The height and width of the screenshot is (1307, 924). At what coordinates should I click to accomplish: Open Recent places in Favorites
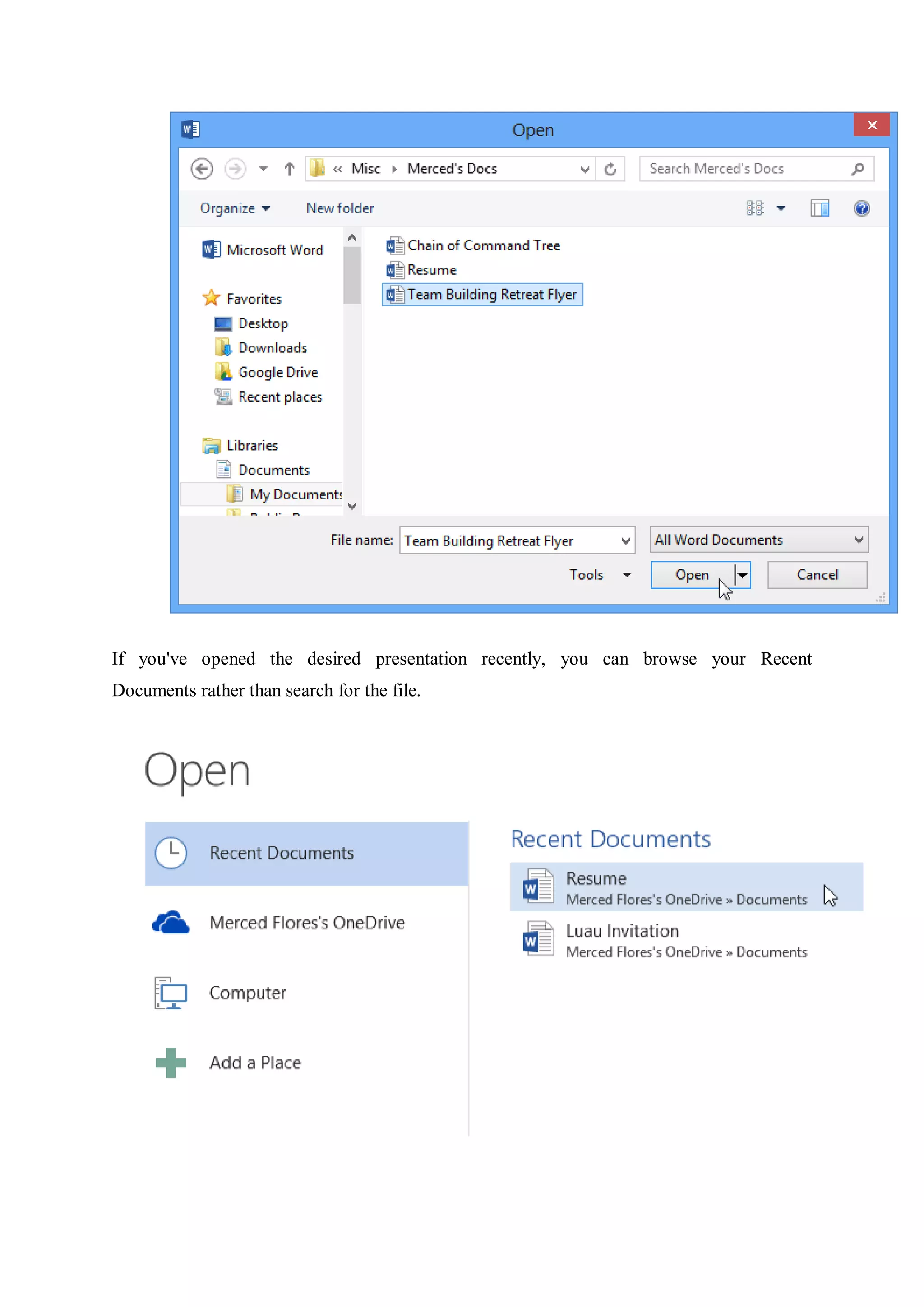[268, 397]
